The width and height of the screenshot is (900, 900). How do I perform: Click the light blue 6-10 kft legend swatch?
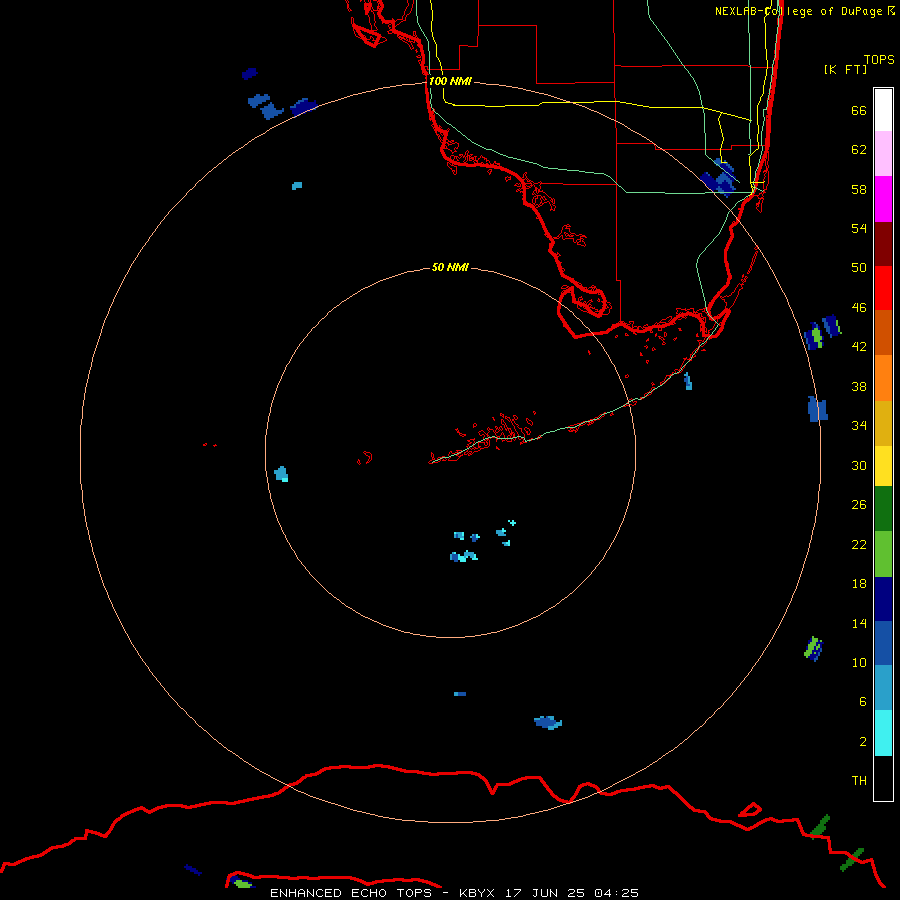point(883,688)
